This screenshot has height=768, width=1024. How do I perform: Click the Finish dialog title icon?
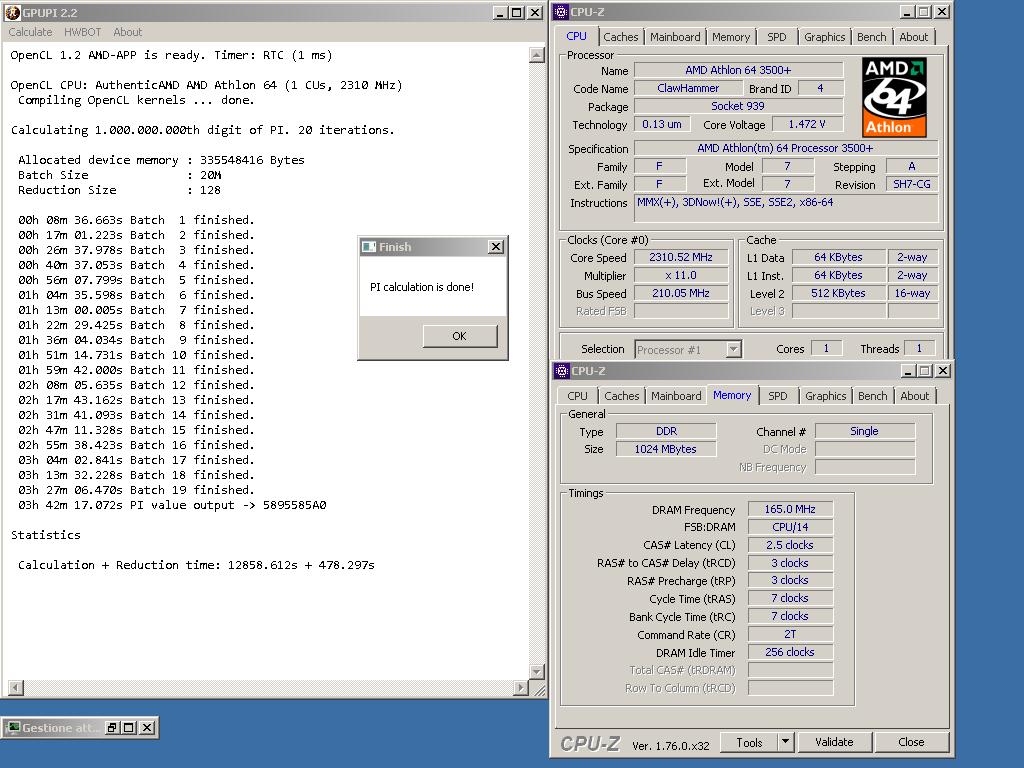[369, 247]
